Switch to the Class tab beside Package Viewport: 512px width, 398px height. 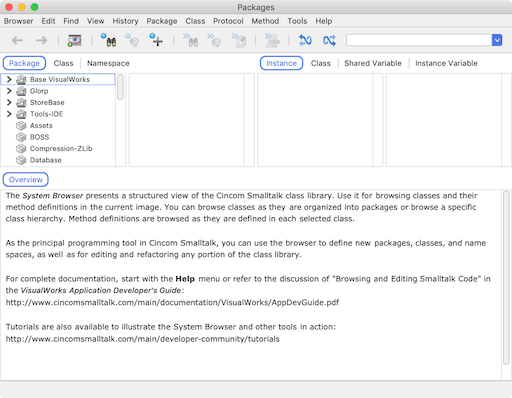pos(63,63)
